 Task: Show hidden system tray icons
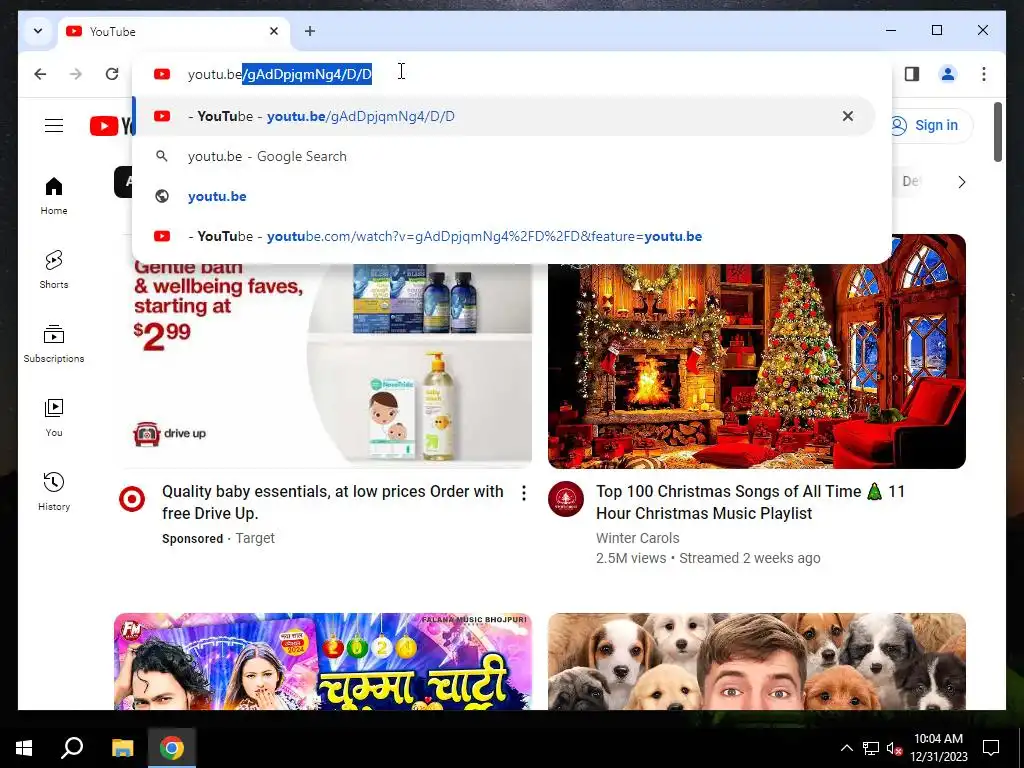[x=846, y=748]
